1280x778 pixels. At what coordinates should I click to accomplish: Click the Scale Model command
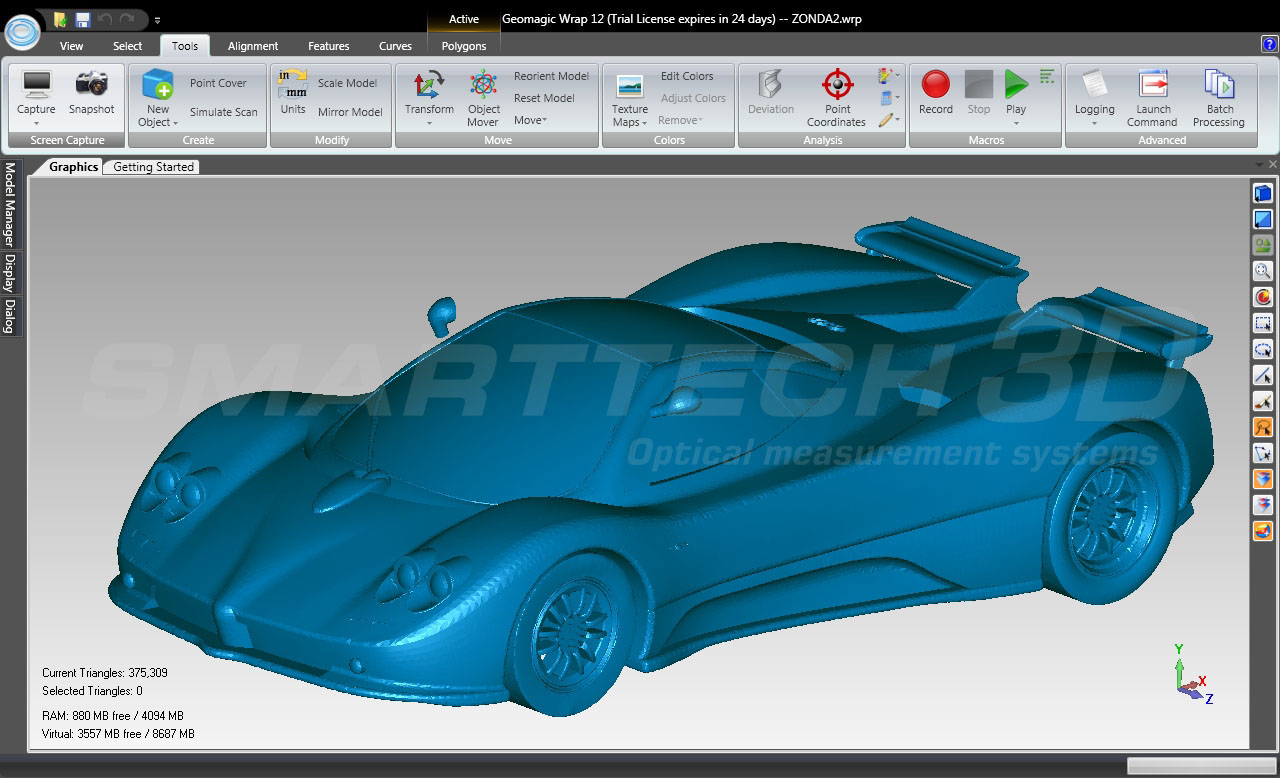[347, 83]
